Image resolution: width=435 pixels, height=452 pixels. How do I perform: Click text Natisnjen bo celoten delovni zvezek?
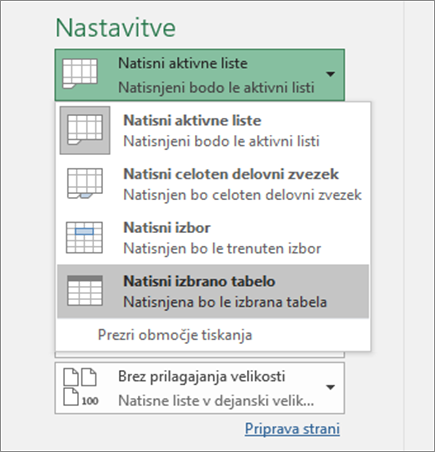242,195
